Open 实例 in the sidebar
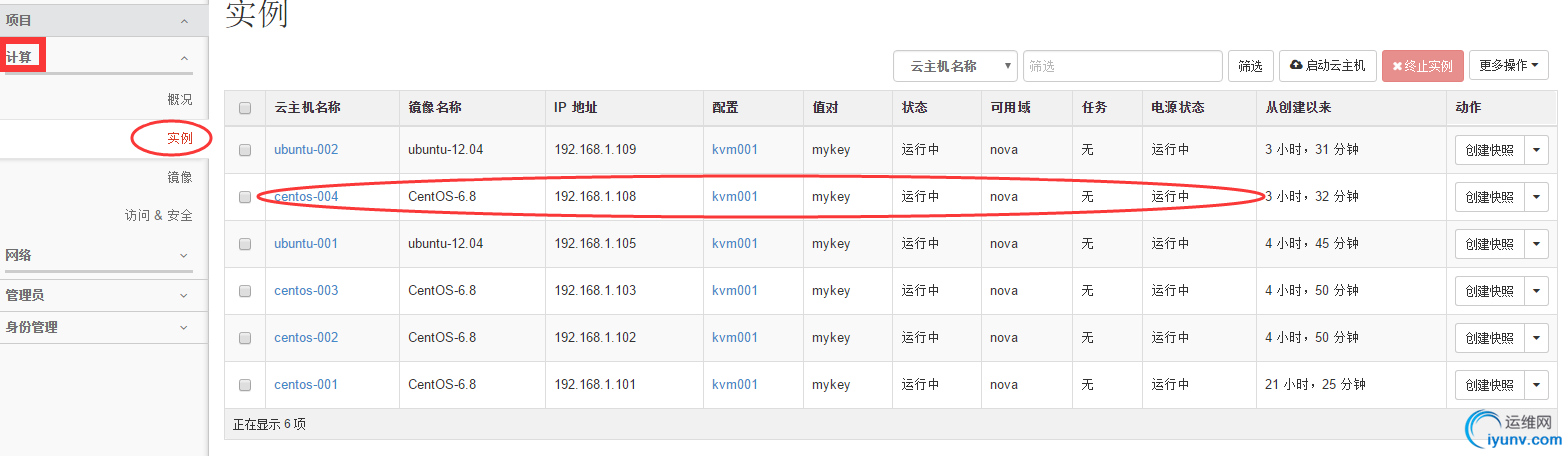This screenshot has height=456, width=1568. [x=180, y=138]
